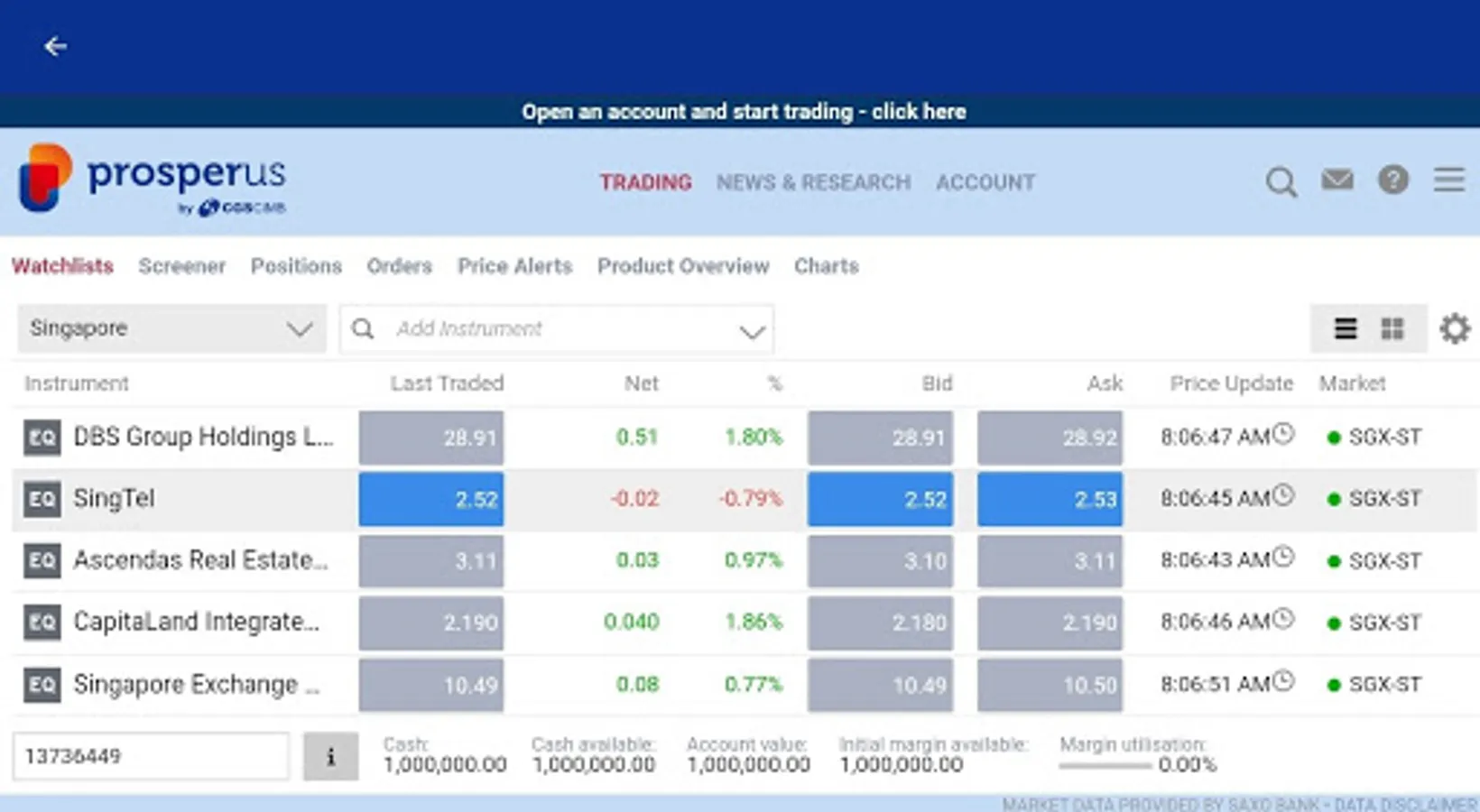1480x812 pixels.
Task: Open the TRADING menu
Action: tap(646, 182)
